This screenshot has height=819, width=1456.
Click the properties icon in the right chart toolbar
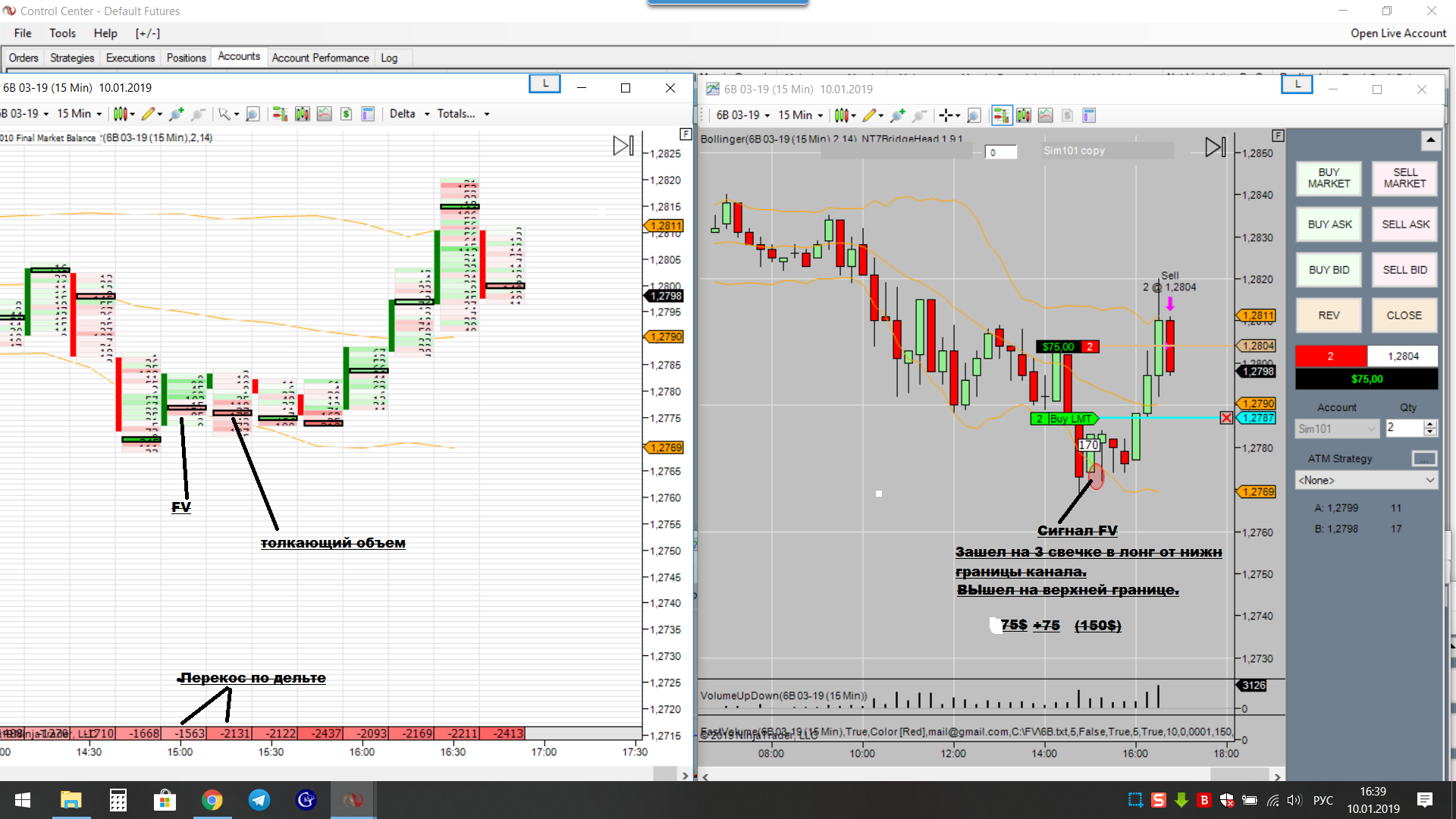point(1089,115)
